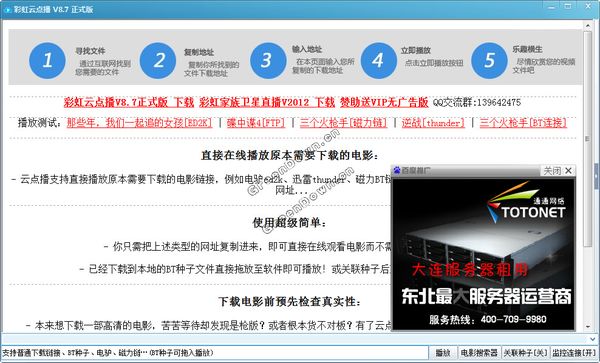This screenshot has width=600, height=363.
Task: Open the 电影搜索器 button
Action: point(479,353)
